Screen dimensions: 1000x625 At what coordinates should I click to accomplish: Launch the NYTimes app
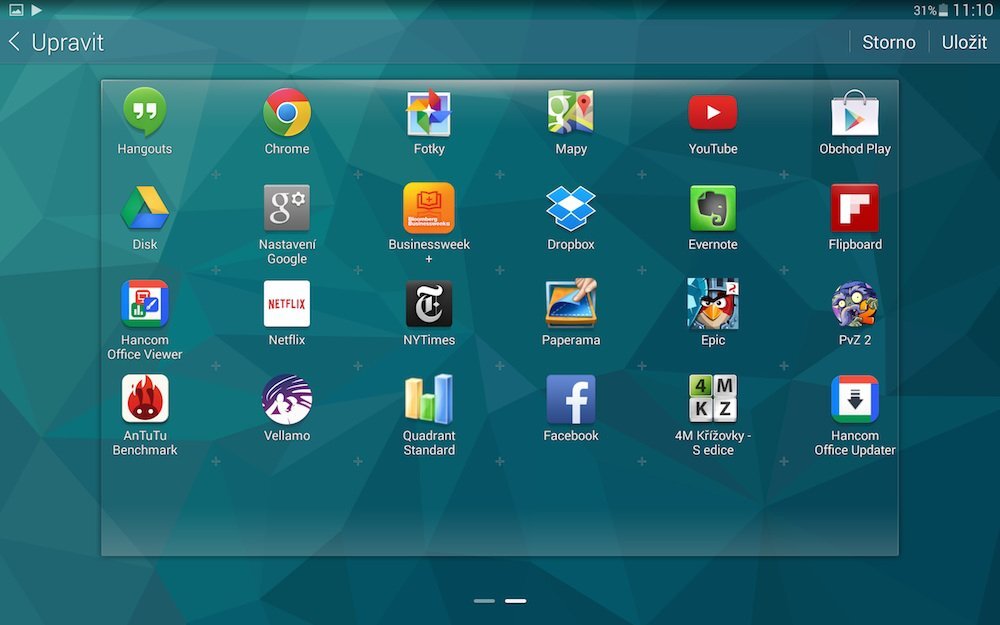(428, 303)
